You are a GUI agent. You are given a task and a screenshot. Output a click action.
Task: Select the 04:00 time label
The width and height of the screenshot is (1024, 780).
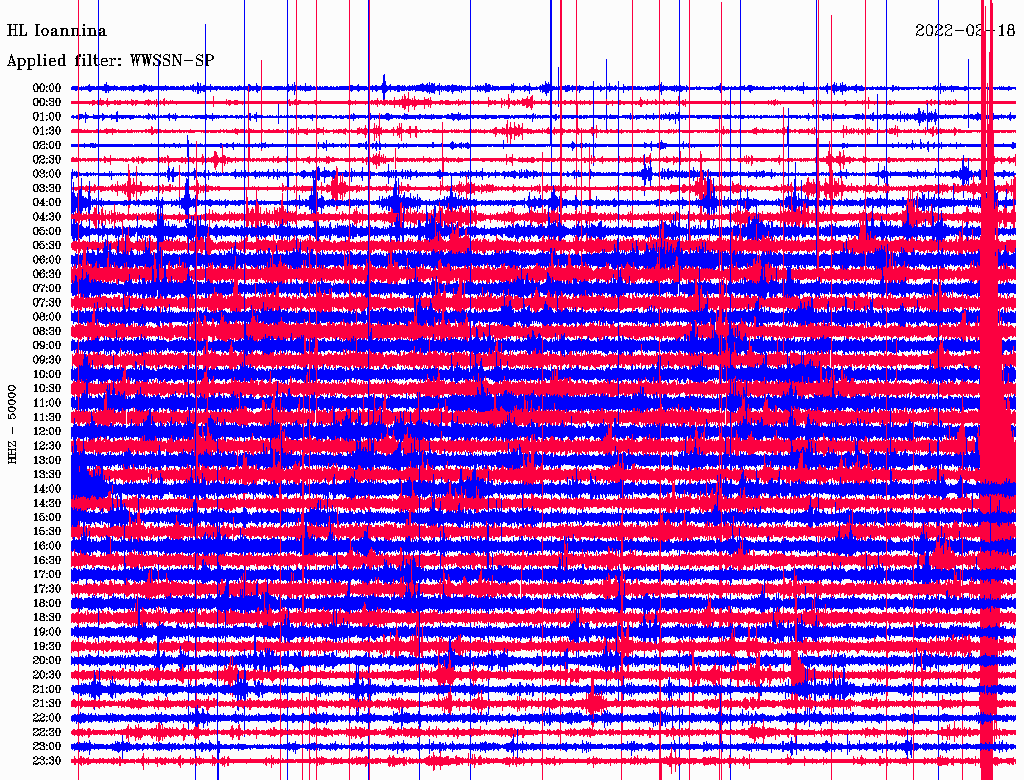tap(47, 203)
